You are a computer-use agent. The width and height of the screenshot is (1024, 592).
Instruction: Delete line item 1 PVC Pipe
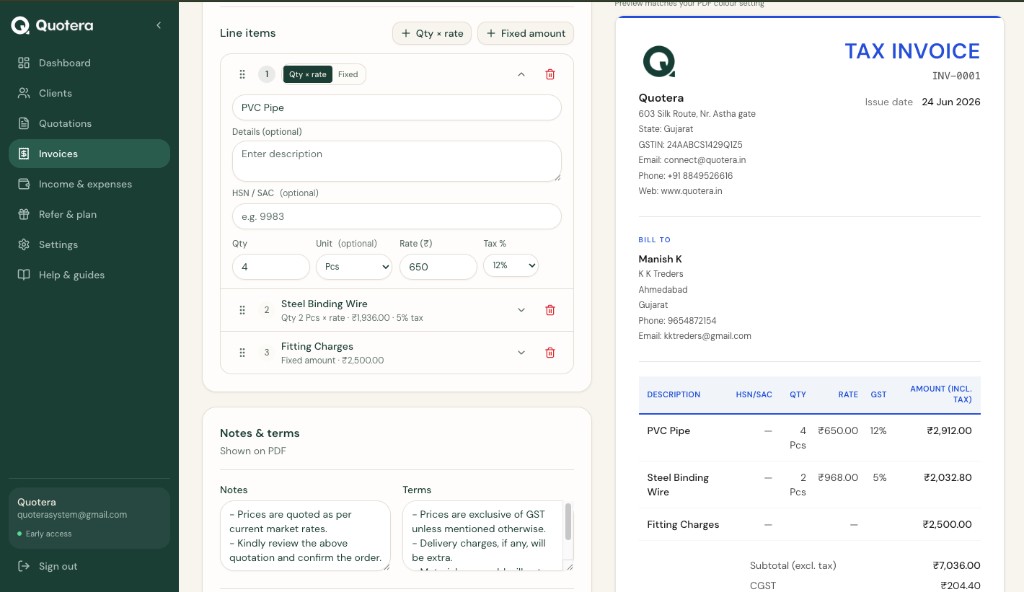pos(550,74)
